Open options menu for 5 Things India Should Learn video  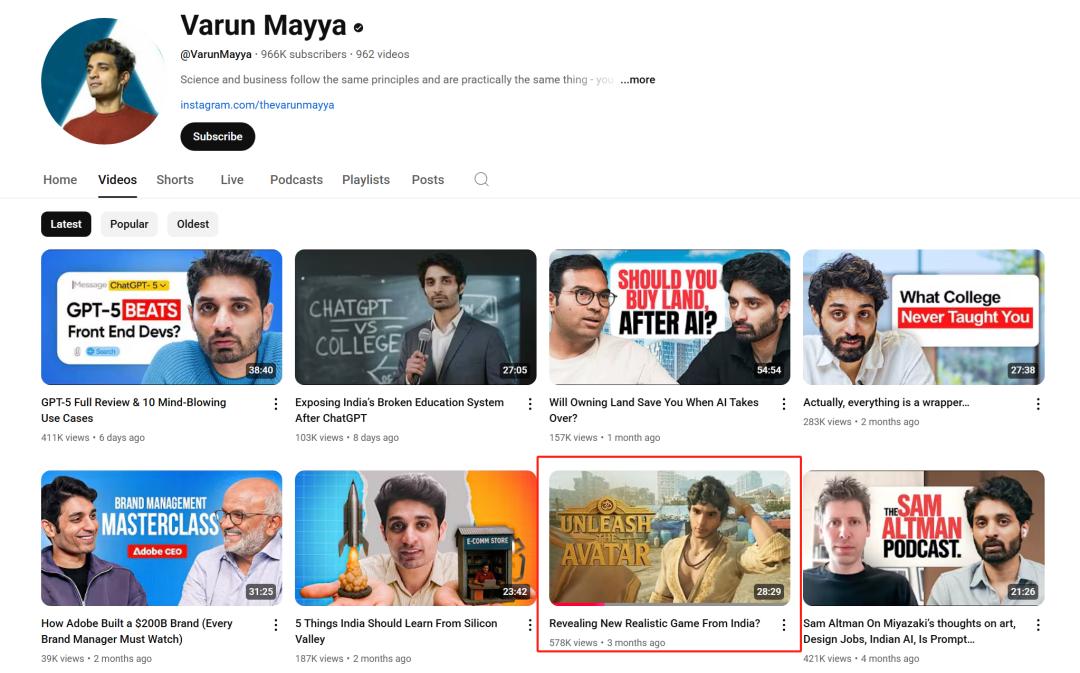[530, 625]
